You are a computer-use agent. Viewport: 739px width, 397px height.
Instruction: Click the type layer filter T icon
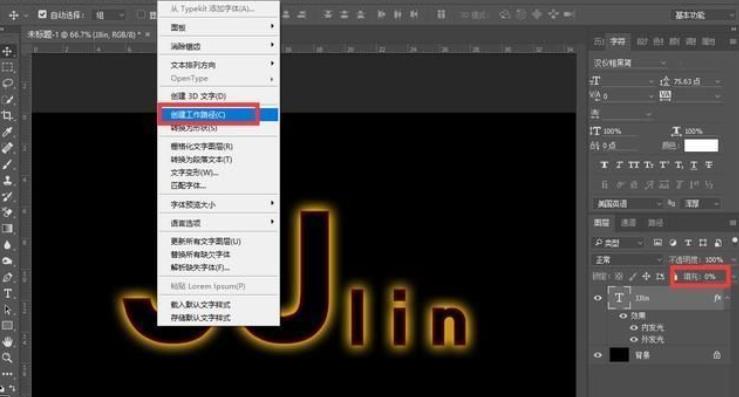(688, 243)
